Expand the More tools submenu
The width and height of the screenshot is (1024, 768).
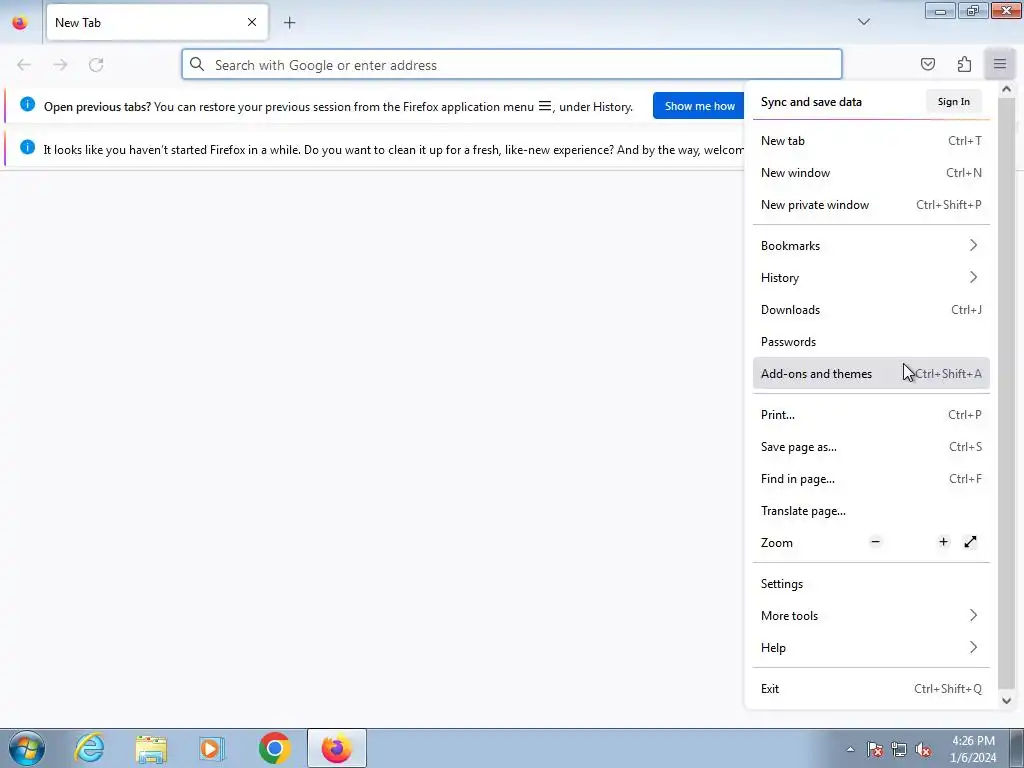click(871, 615)
